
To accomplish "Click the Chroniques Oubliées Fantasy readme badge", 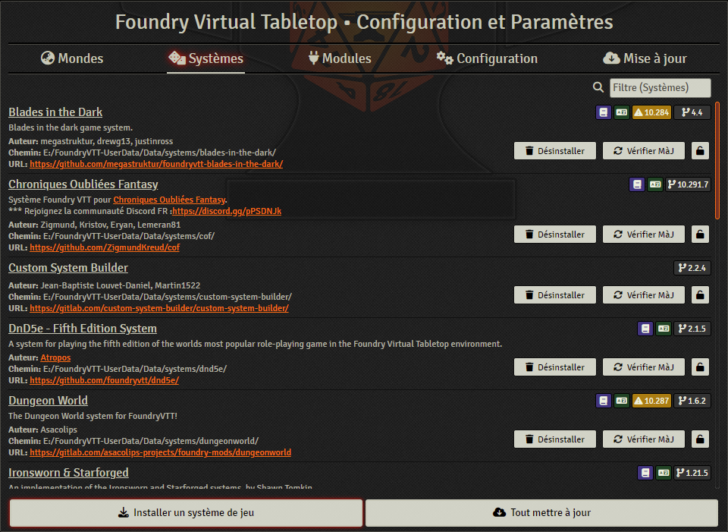I will pos(637,185).
